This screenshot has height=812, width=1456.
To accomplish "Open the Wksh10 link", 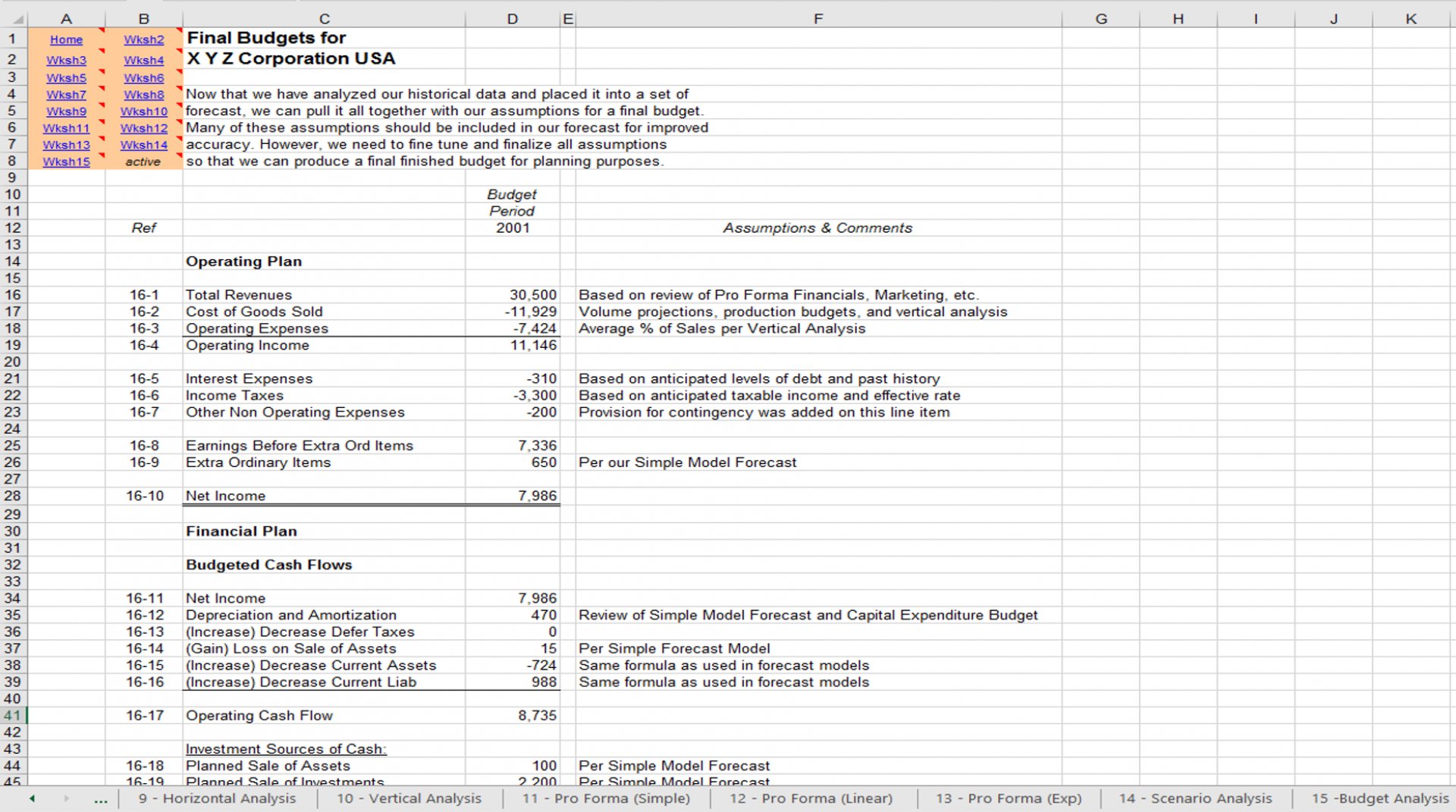I will pos(143,111).
